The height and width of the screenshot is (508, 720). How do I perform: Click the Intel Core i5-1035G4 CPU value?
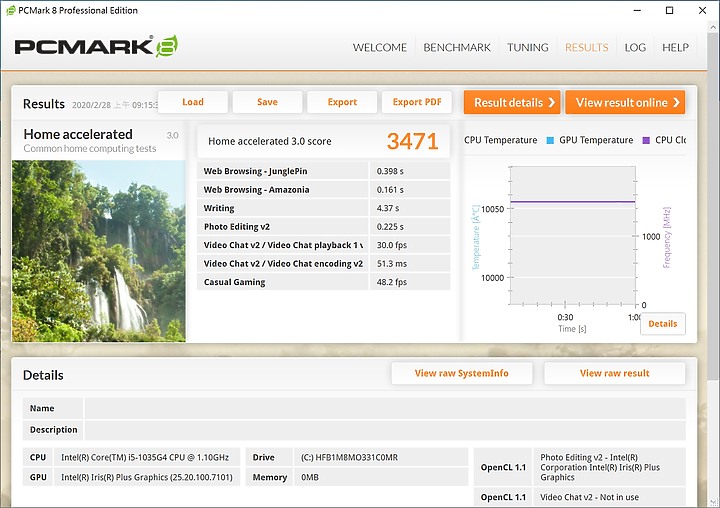click(145, 457)
